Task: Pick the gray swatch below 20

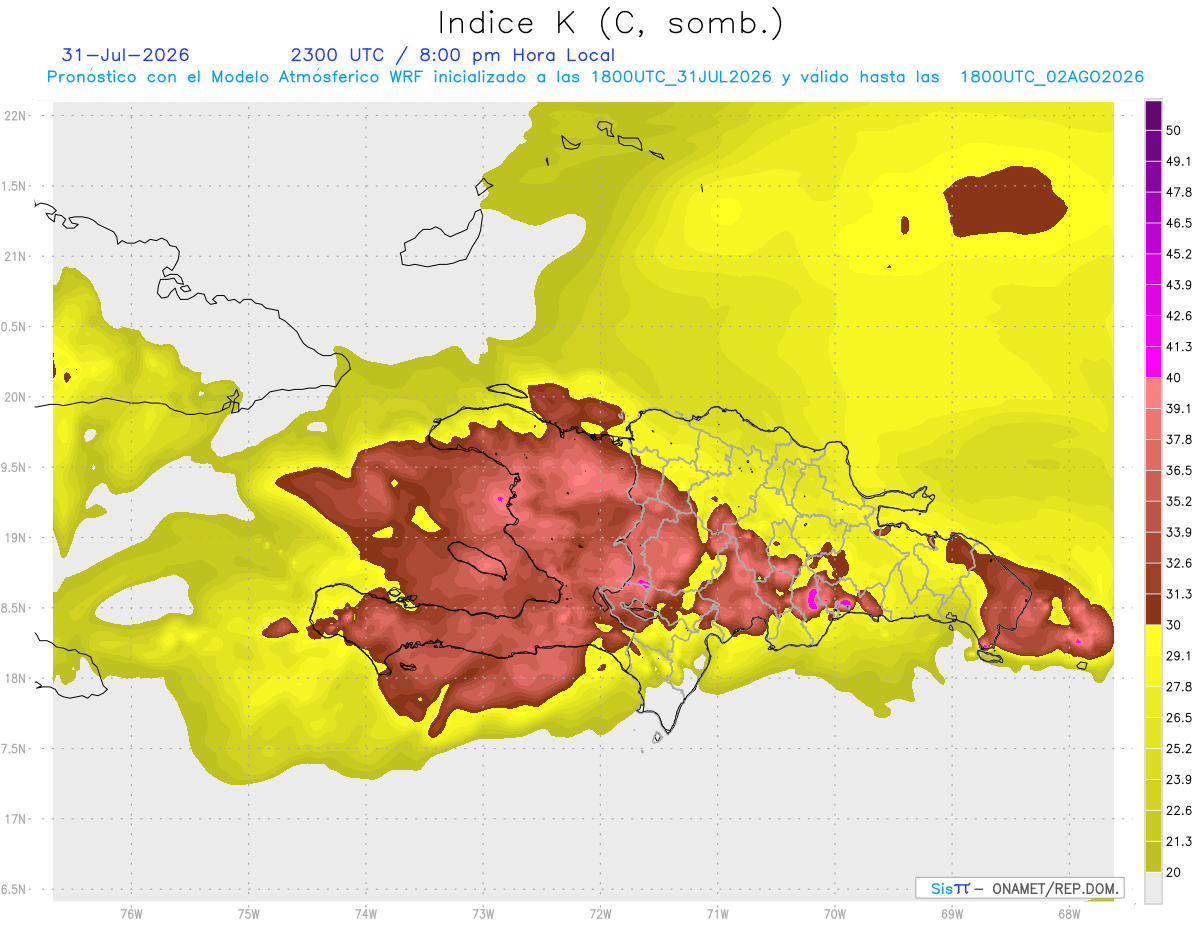Action: coord(1153,887)
